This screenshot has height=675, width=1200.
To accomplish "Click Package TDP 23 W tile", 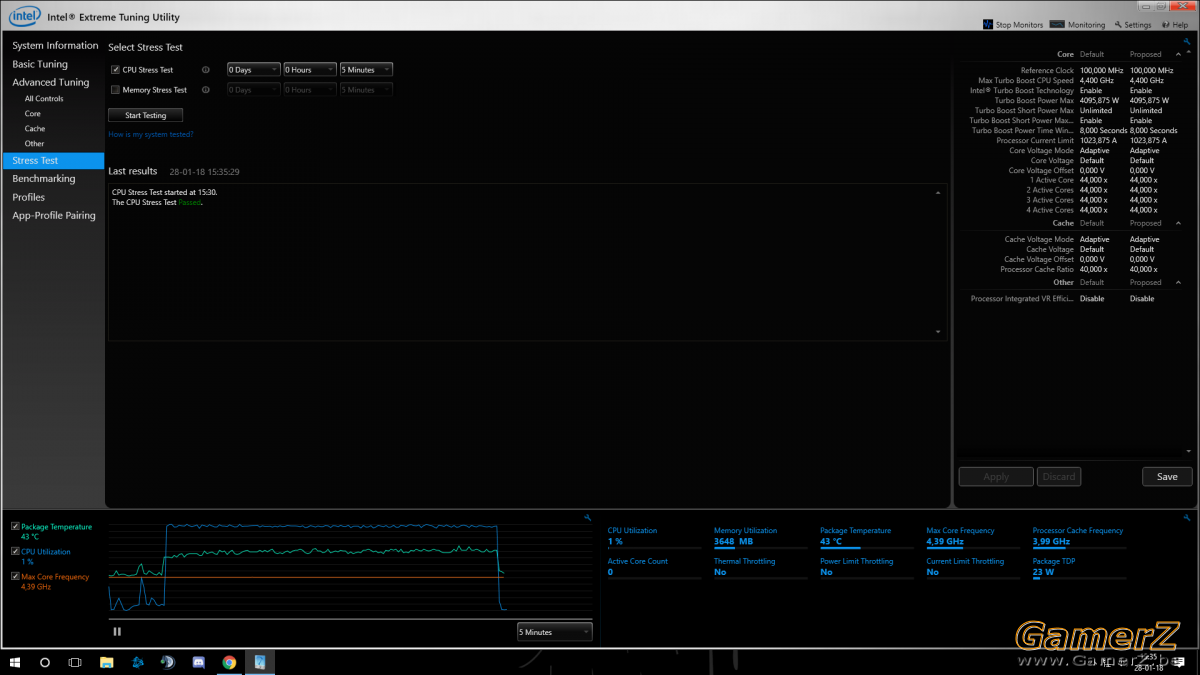I will 1080,568.
